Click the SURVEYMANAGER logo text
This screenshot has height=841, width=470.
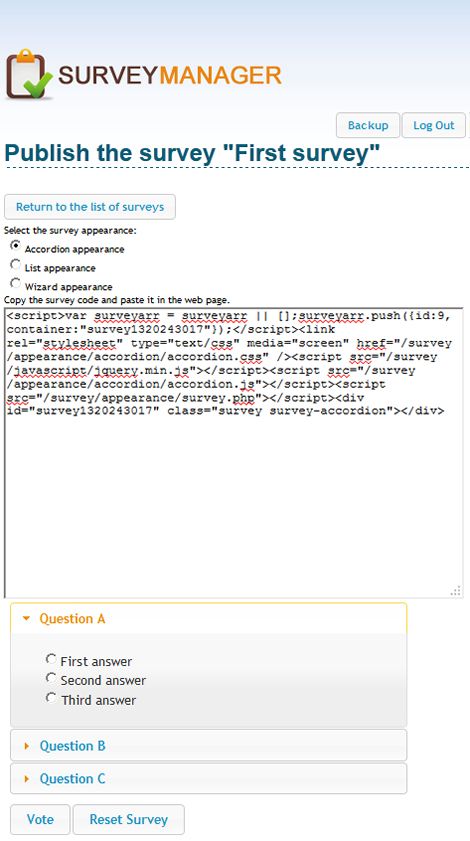(170, 75)
